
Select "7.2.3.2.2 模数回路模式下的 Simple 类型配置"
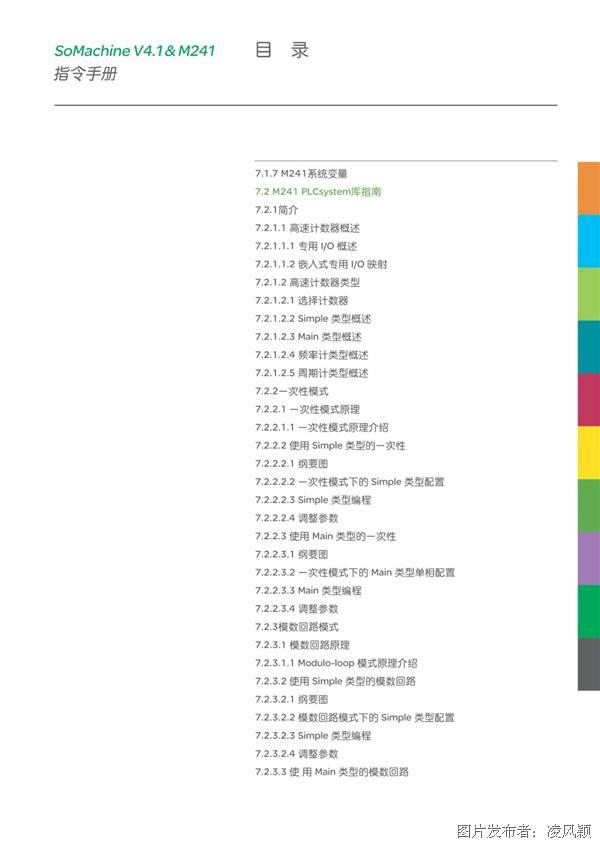click(355, 718)
